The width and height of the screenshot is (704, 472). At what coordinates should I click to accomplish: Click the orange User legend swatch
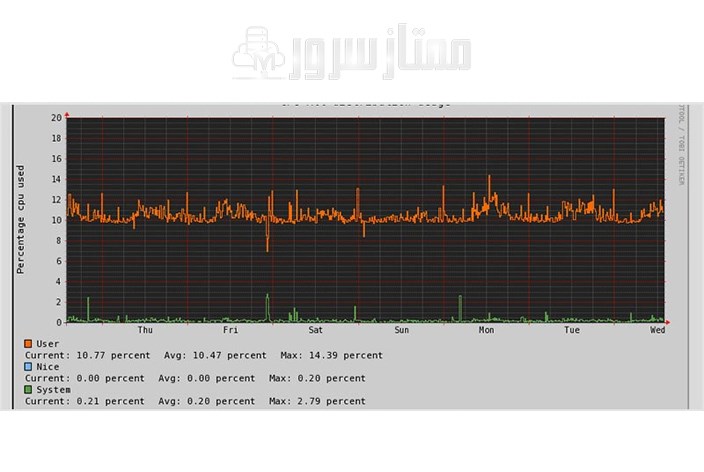click(28, 344)
